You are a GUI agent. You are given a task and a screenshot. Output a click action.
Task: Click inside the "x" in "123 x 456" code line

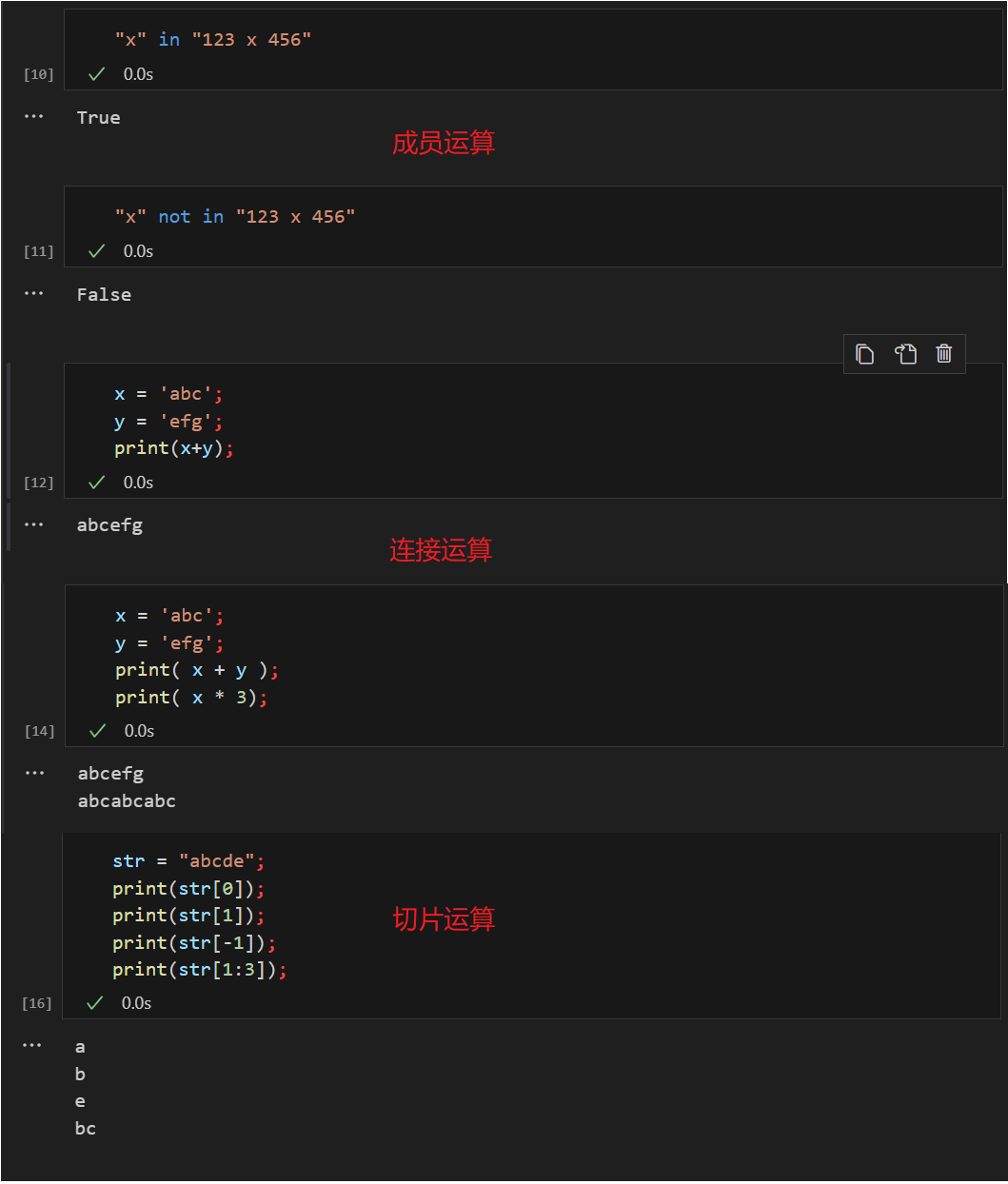point(213,40)
